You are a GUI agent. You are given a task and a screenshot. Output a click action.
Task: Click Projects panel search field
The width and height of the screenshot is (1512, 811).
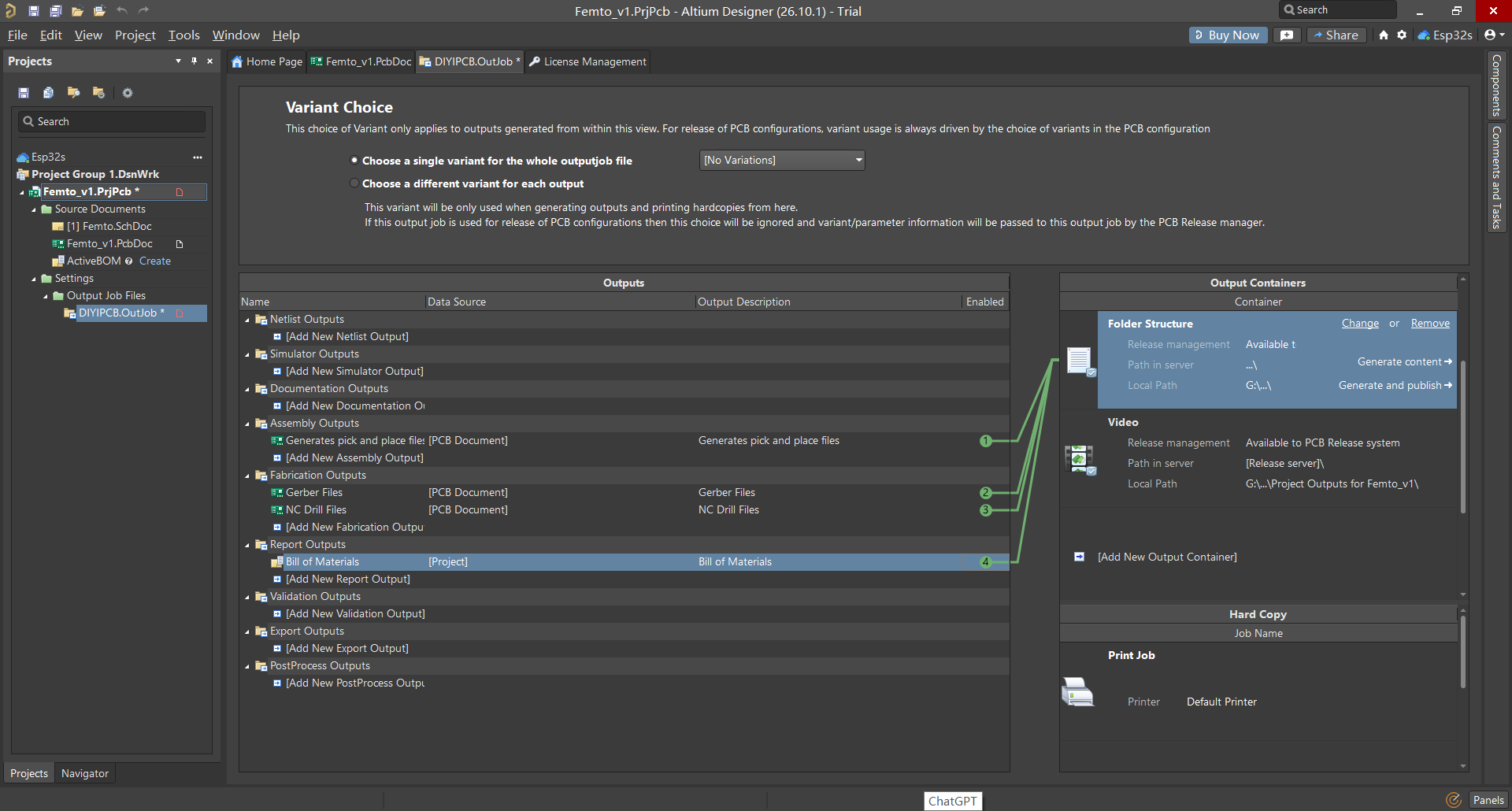pos(111,121)
